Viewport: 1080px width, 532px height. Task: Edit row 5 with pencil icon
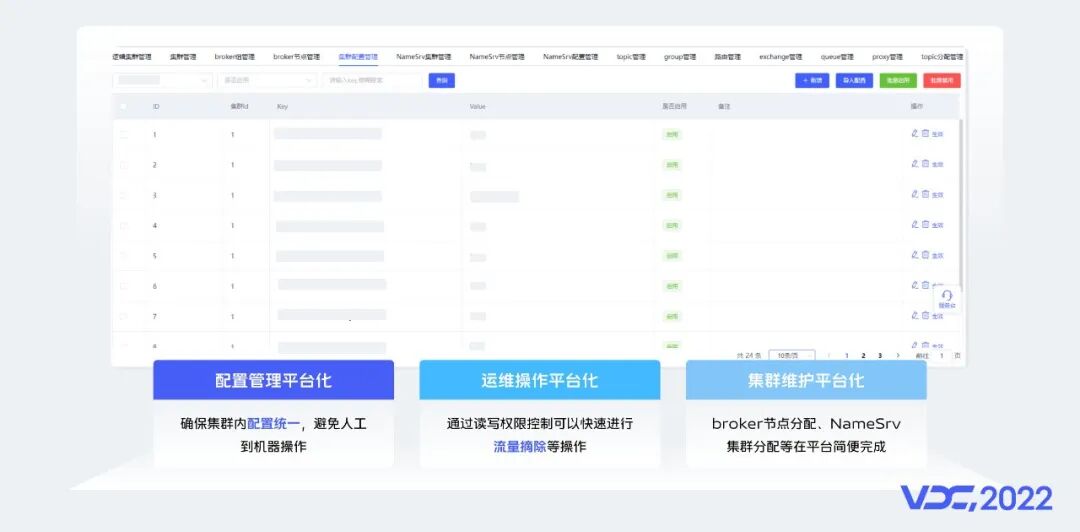(915, 255)
